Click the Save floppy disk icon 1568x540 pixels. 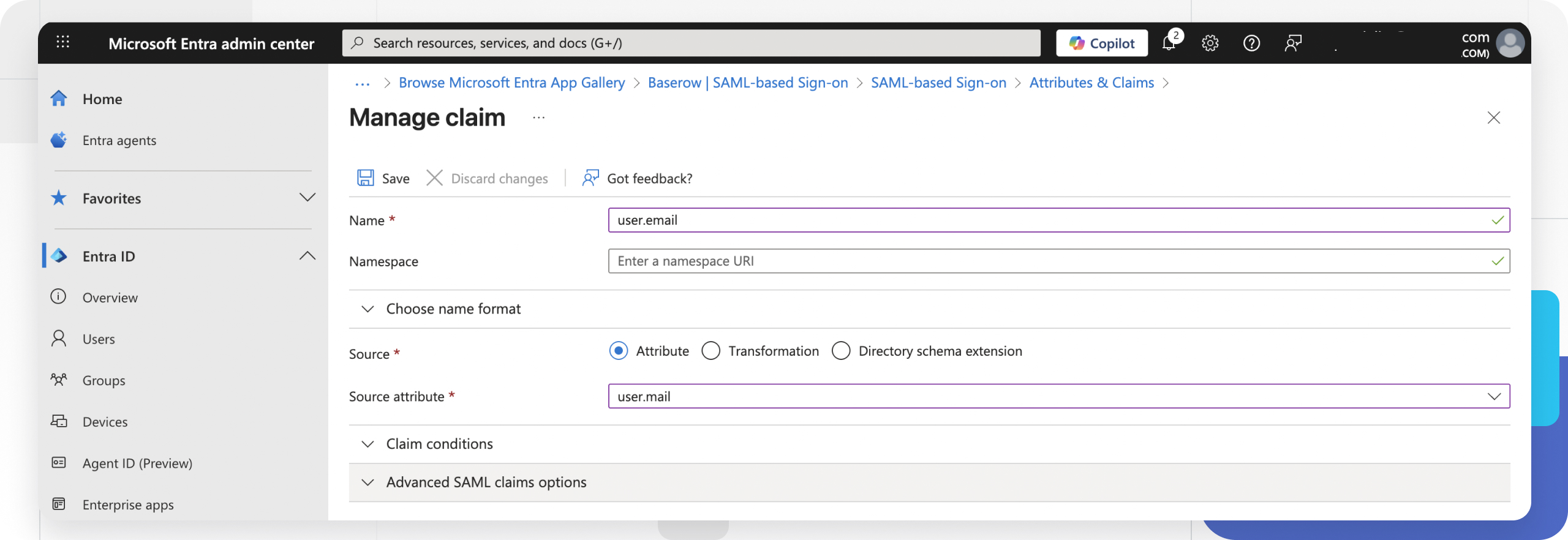point(366,178)
